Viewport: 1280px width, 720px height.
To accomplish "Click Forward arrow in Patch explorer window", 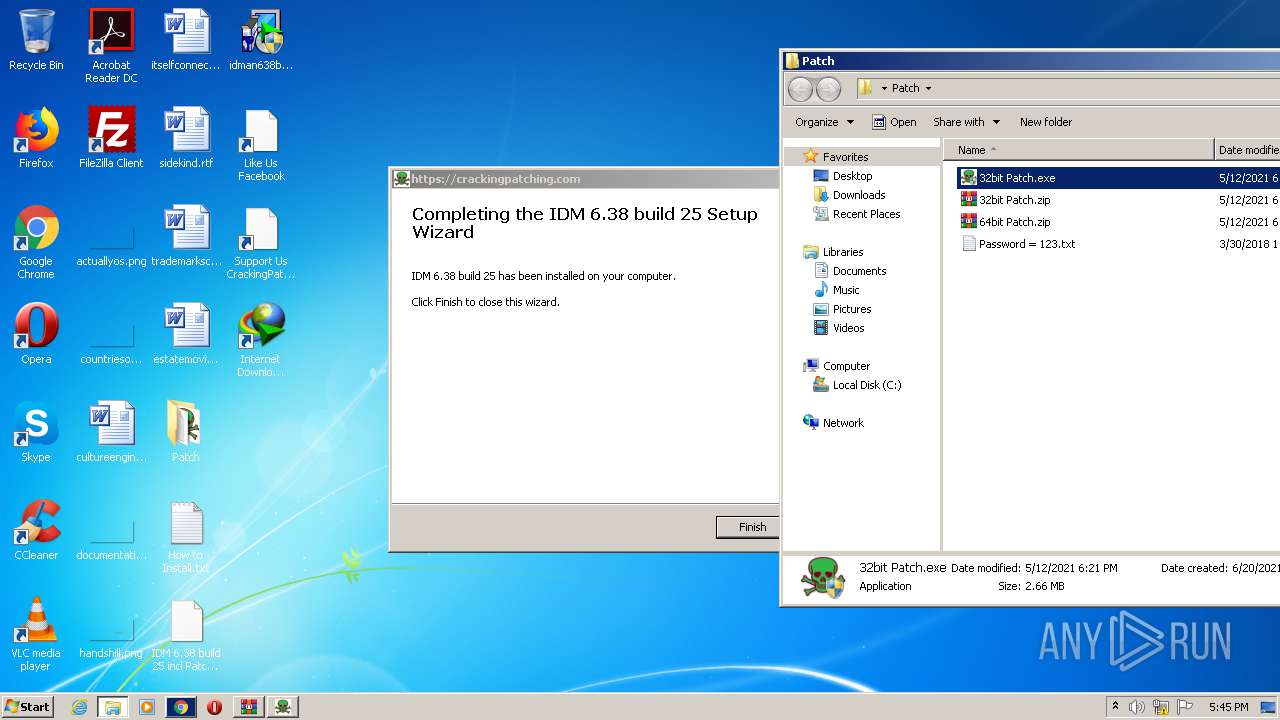I will [x=828, y=89].
